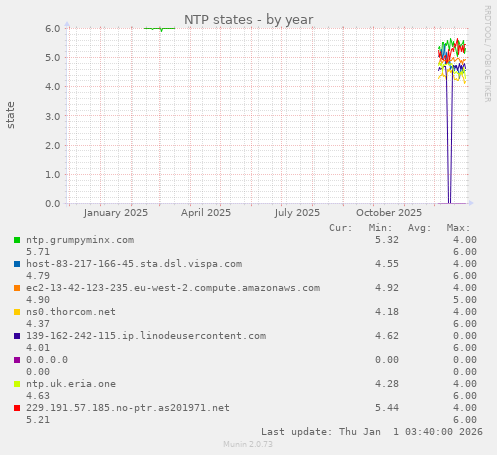Click the 5.71 value under ntp.grumpyminx.com
The width and height of the screenshot is (497, 455).
click(38, 252)
